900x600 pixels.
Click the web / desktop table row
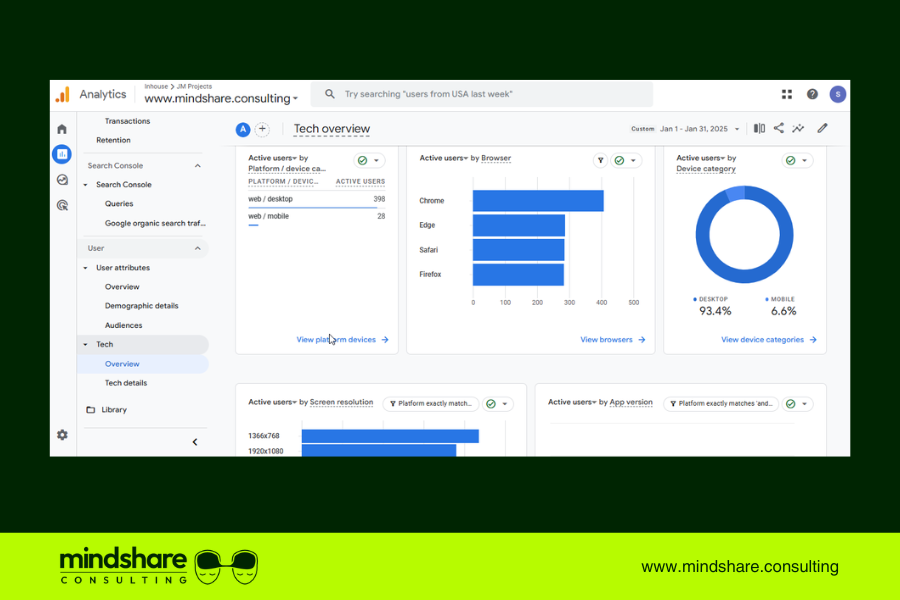pyautogui.click(x=316, y=199)
